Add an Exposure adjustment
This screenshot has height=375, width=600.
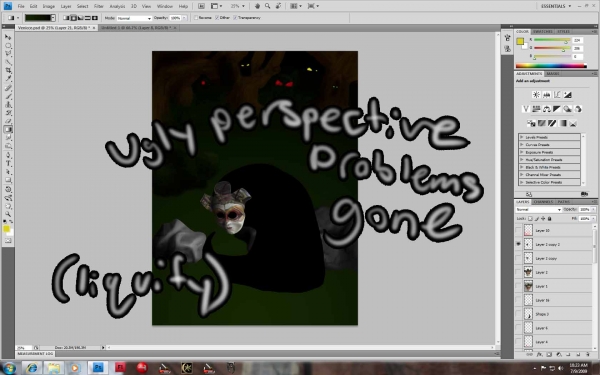pyautogui.click(x=567, y=95)
